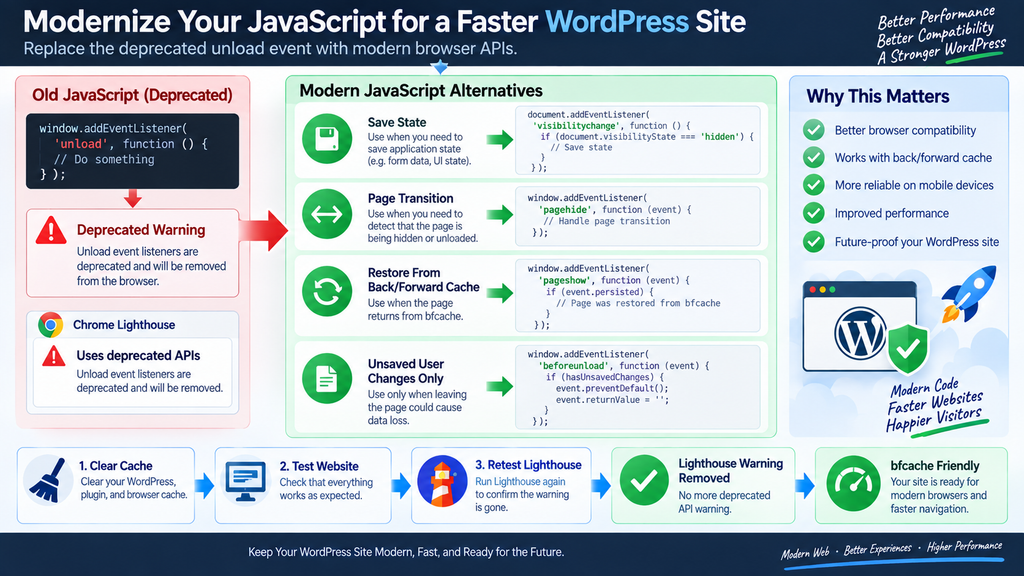Viewport: 1024px width, 576px height.
Task: Click the Retest Lighthouse lighthouse icon
Action: 442,482
